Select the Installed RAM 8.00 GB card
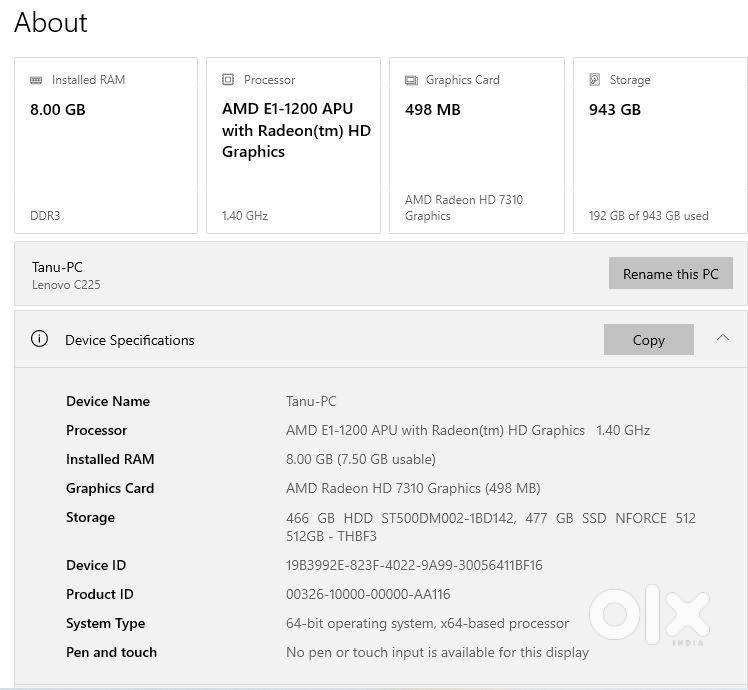Viewport: 748px width, 690px height. [x=106, y=146]
